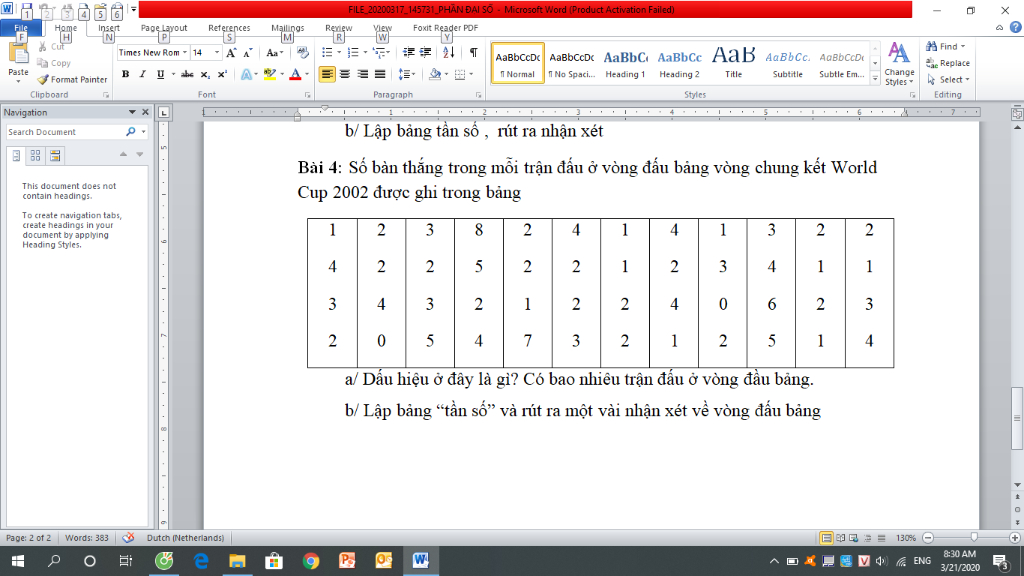Clear formatting with eraser icon
Screen dimensions: 1024x576
click(x=302, y=52)
